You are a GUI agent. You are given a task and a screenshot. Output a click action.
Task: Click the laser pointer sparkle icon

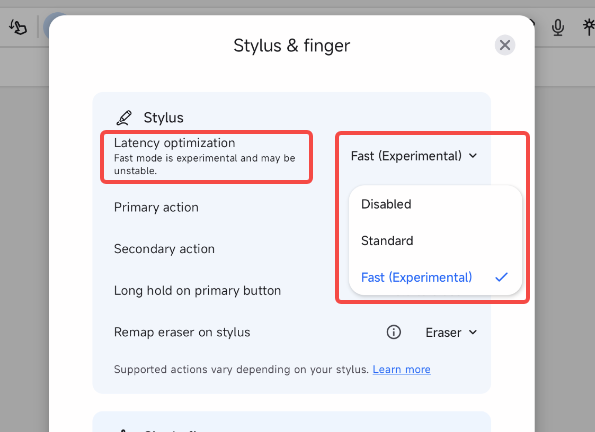tap(589, 27)
